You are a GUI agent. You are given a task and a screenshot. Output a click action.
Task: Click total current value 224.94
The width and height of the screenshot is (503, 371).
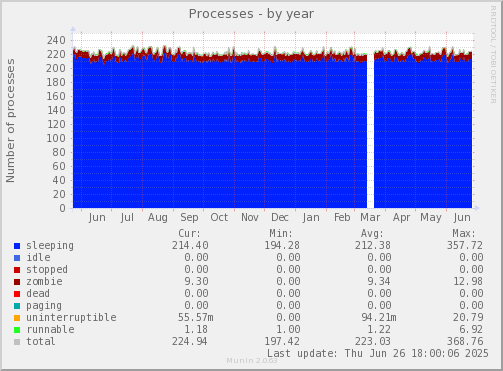pyautogui.click(x=190, y=341)
